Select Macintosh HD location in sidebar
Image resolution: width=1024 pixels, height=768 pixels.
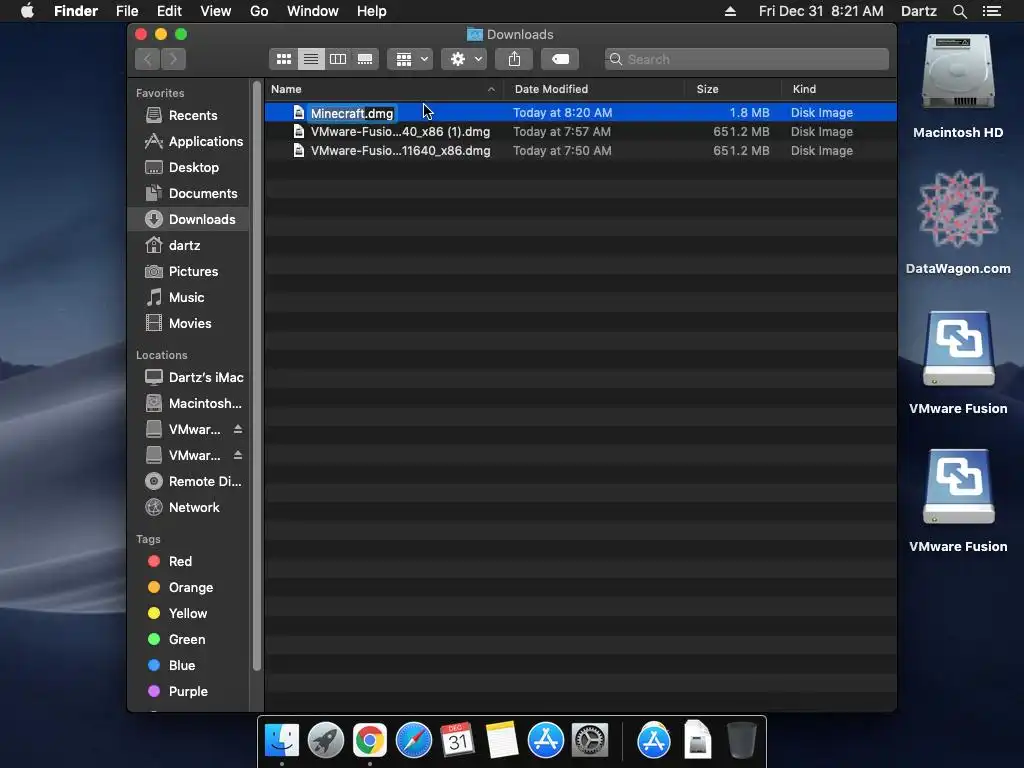pos(188,404)
